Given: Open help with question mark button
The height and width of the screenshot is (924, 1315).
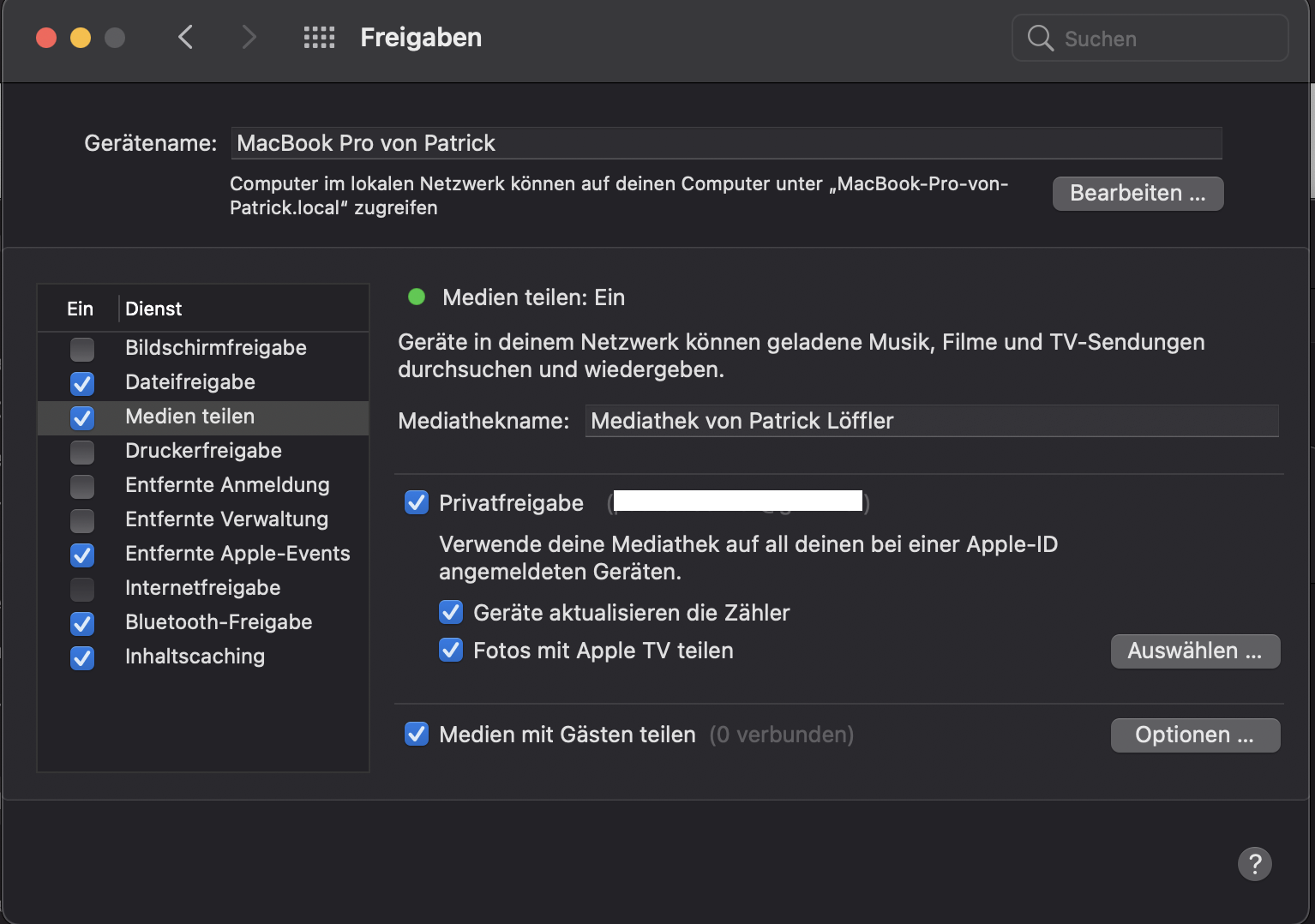Looking at the screenshot, I should click(x=1254, y=864).
